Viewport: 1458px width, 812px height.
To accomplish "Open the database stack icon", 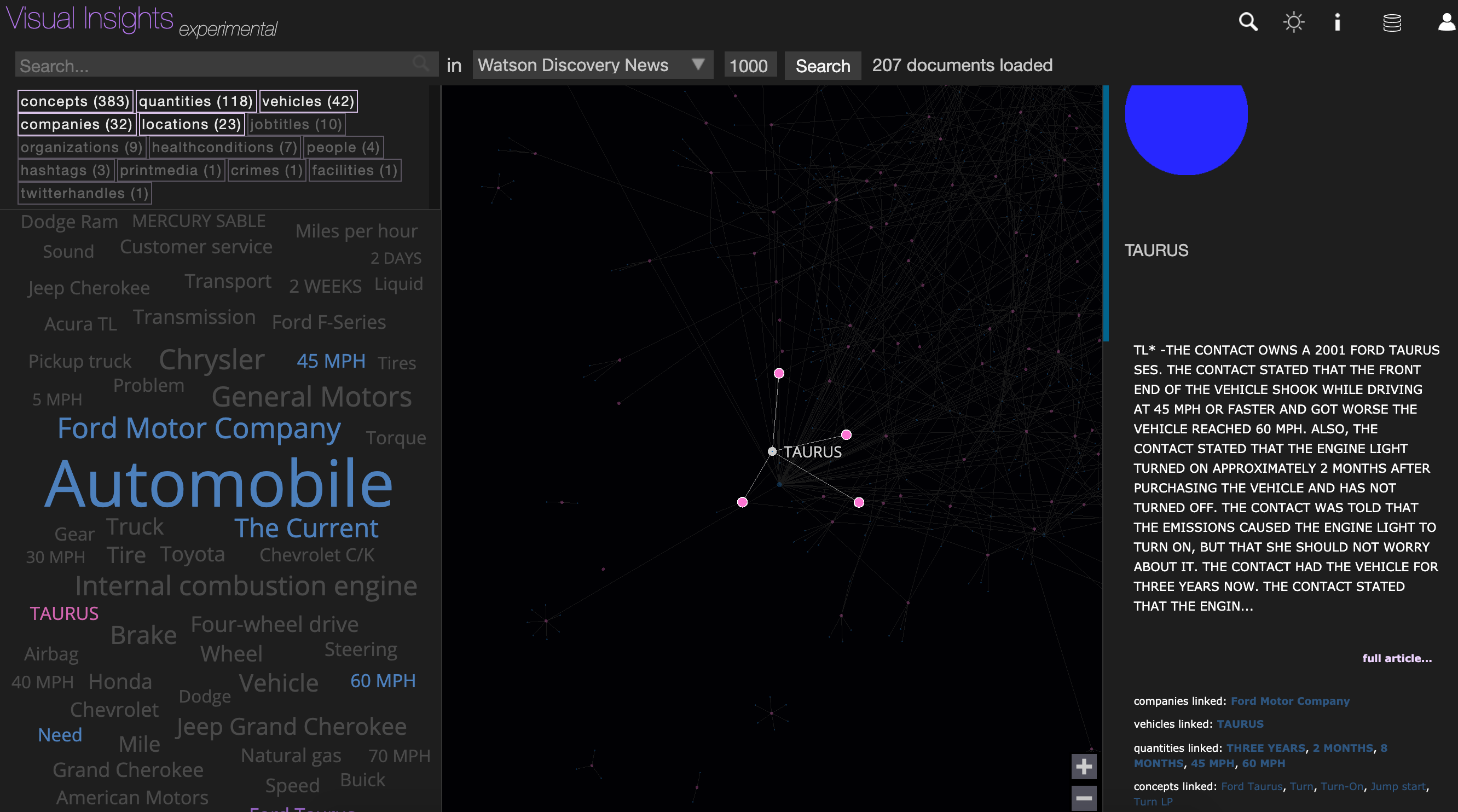I will coord(1392,22).
